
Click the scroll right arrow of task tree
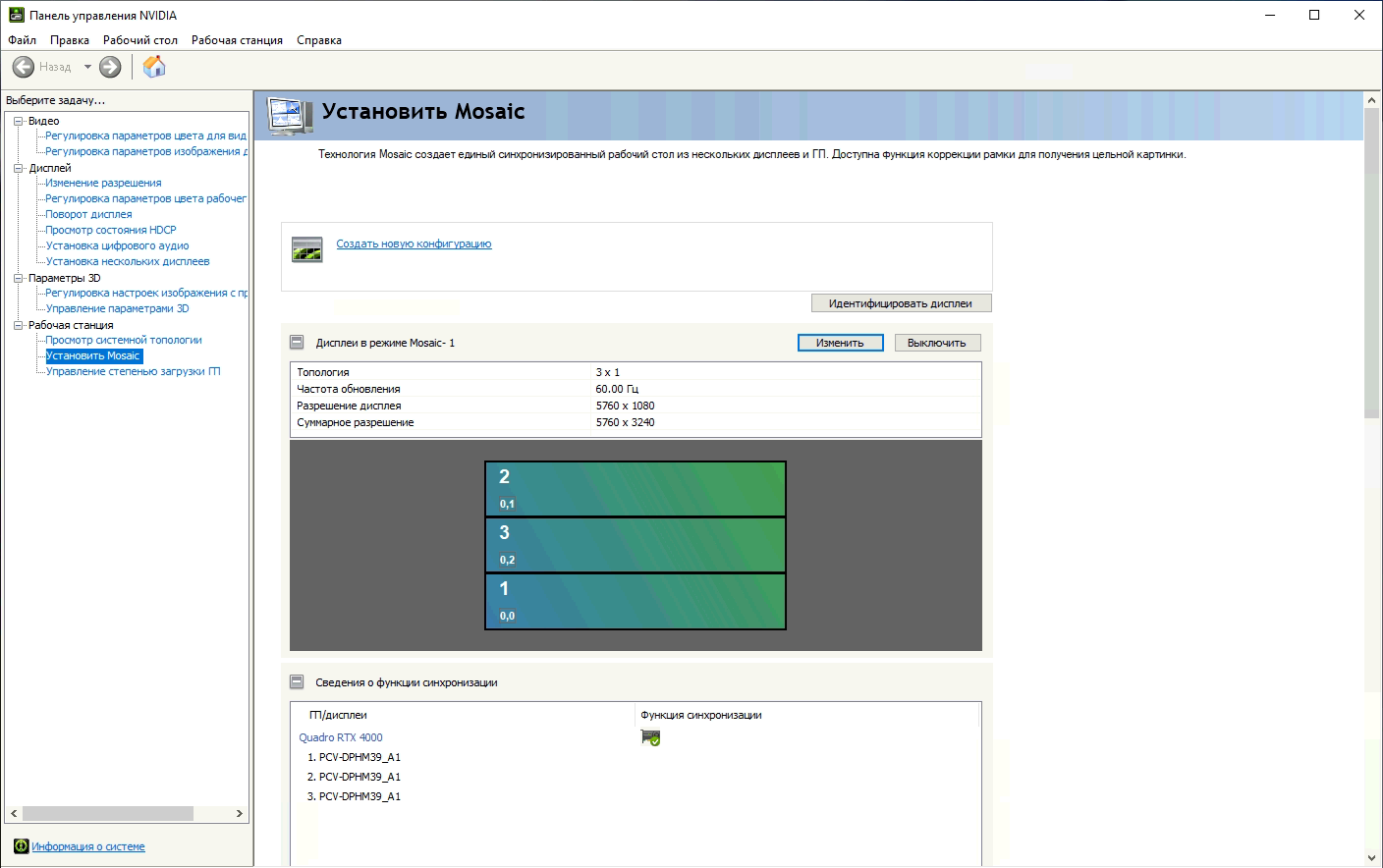tap(239, 813)
